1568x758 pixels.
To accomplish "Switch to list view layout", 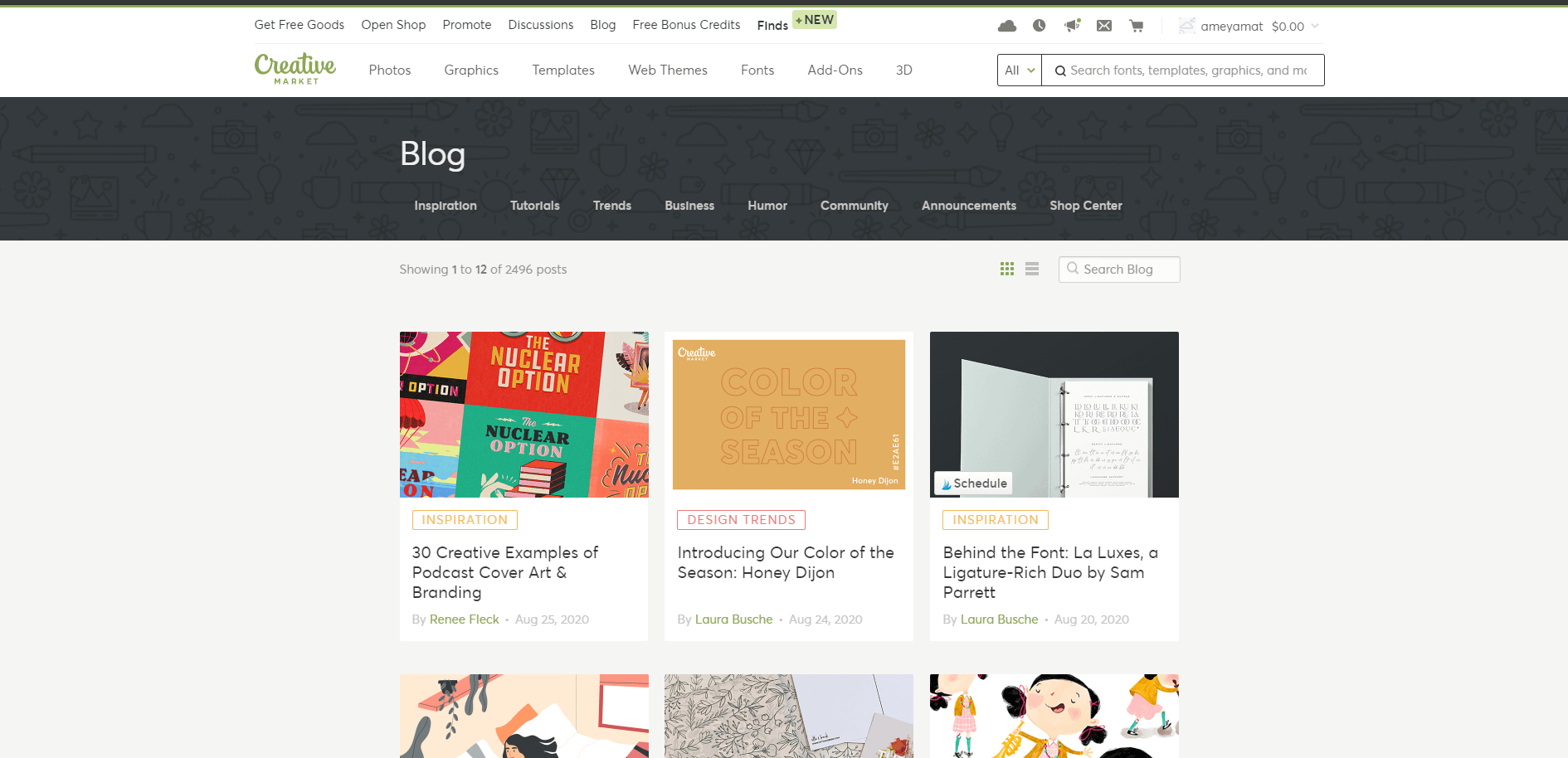I will click(x=1032, y=269).
